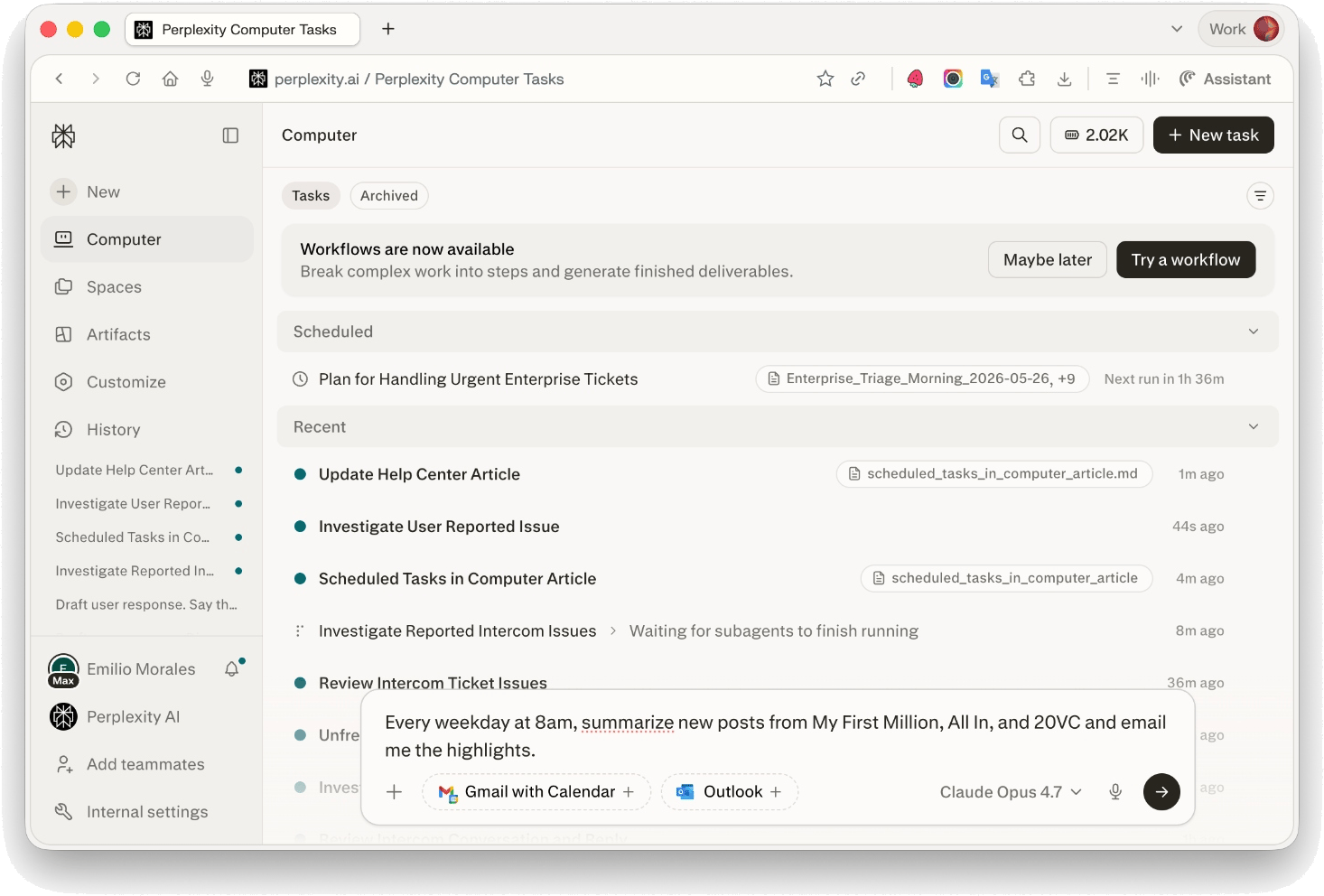Open Internal settings
1324x896 pixels.
147,812
